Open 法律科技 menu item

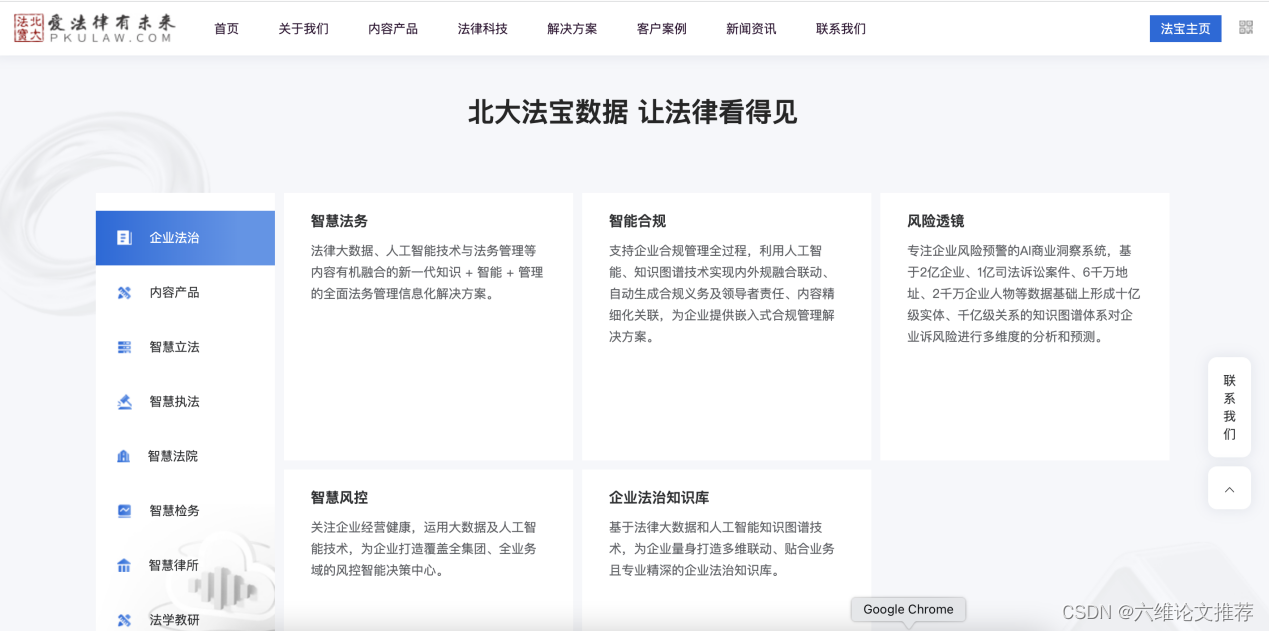(x=483, y=29)
